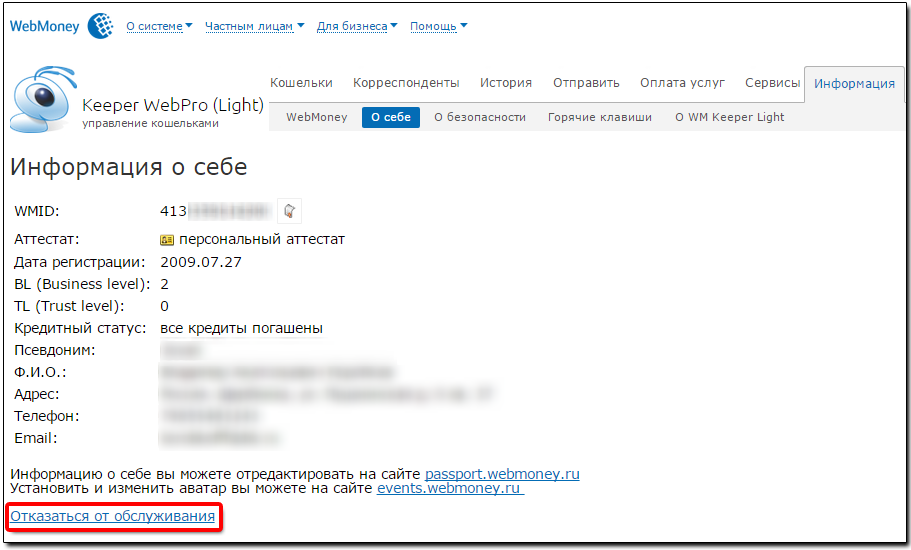Image resolution: width=911 pixels, height=550 pixels.
Task: Click the WebMoney text logo
Action: coord(44,26)
